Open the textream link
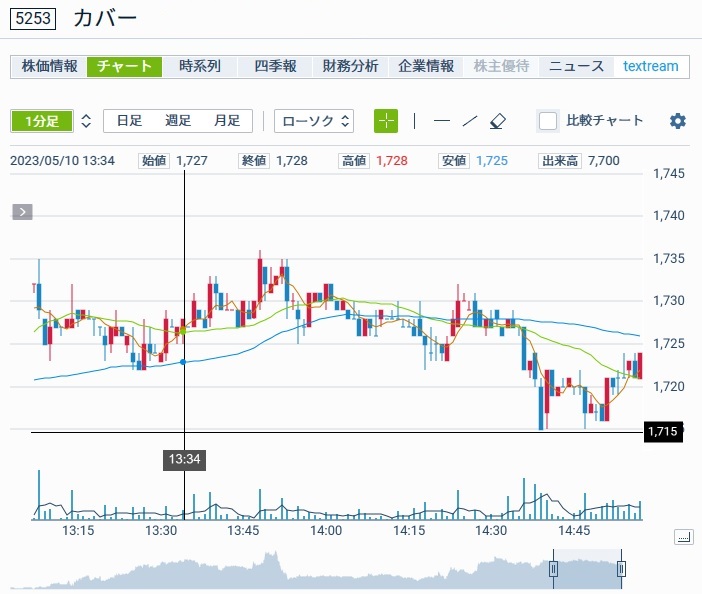 pos(650,66)
